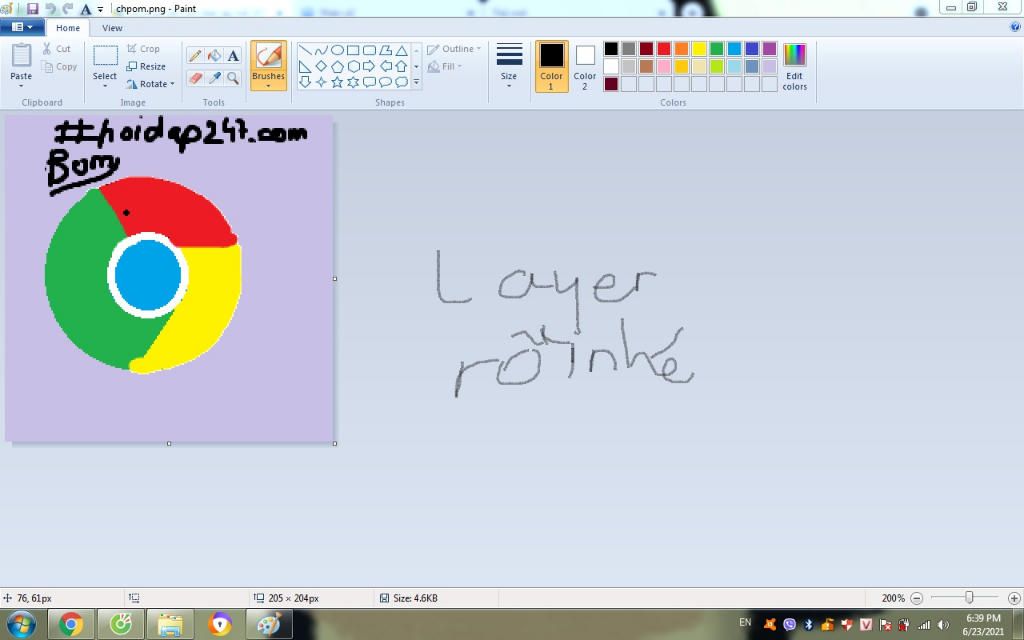
Task: Click the Undo arrow in title bar
Action: pos(50,8)
